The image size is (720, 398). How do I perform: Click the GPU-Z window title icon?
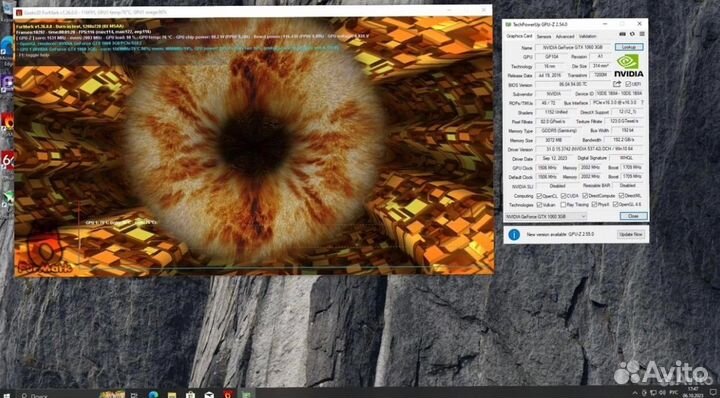point(508,24)
